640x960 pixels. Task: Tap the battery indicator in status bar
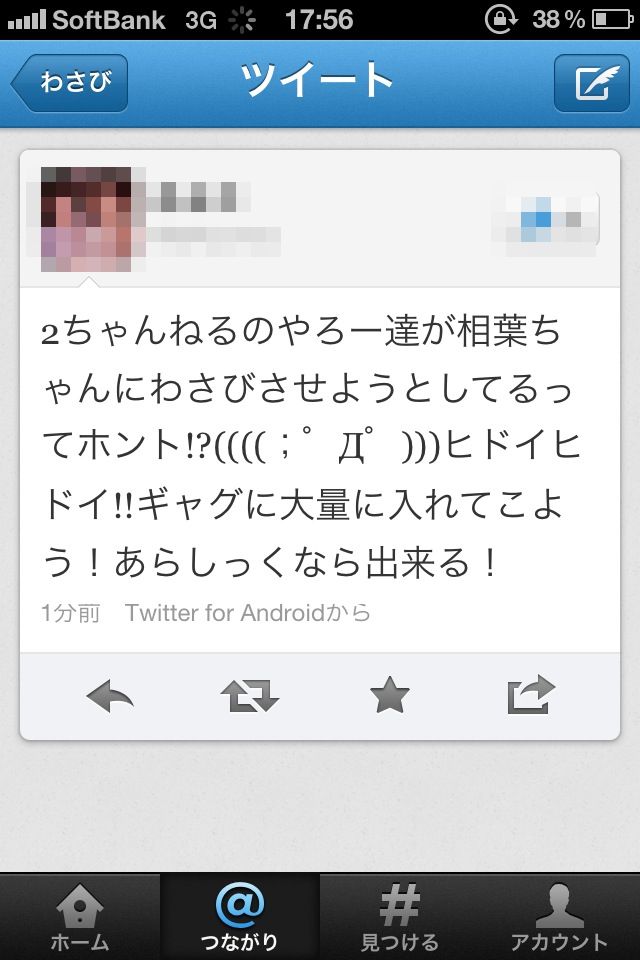tap(612, 20)
